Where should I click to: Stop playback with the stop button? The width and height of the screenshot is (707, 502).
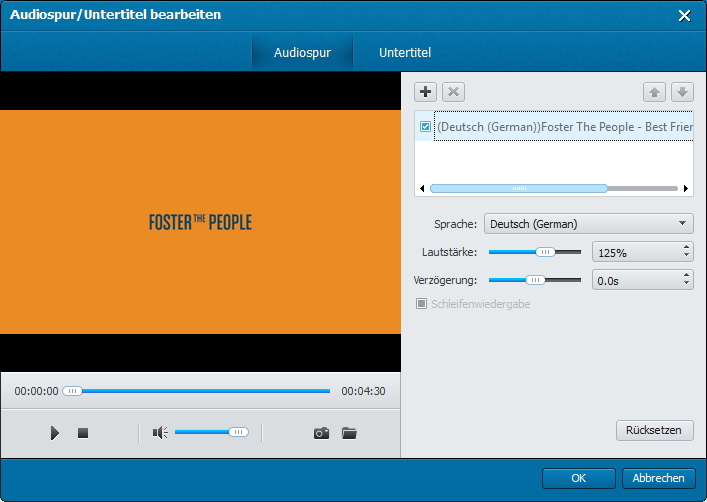(x=83, y=433)
